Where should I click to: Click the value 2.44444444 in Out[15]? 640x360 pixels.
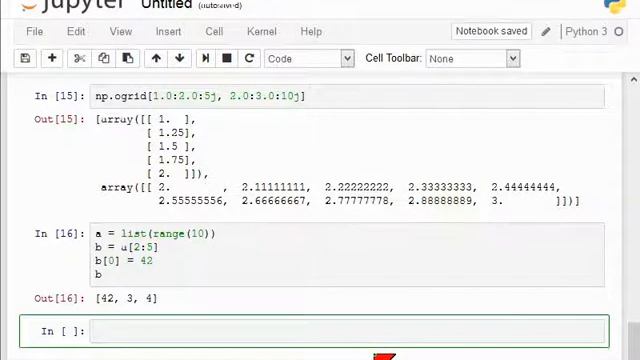[523, 187]
